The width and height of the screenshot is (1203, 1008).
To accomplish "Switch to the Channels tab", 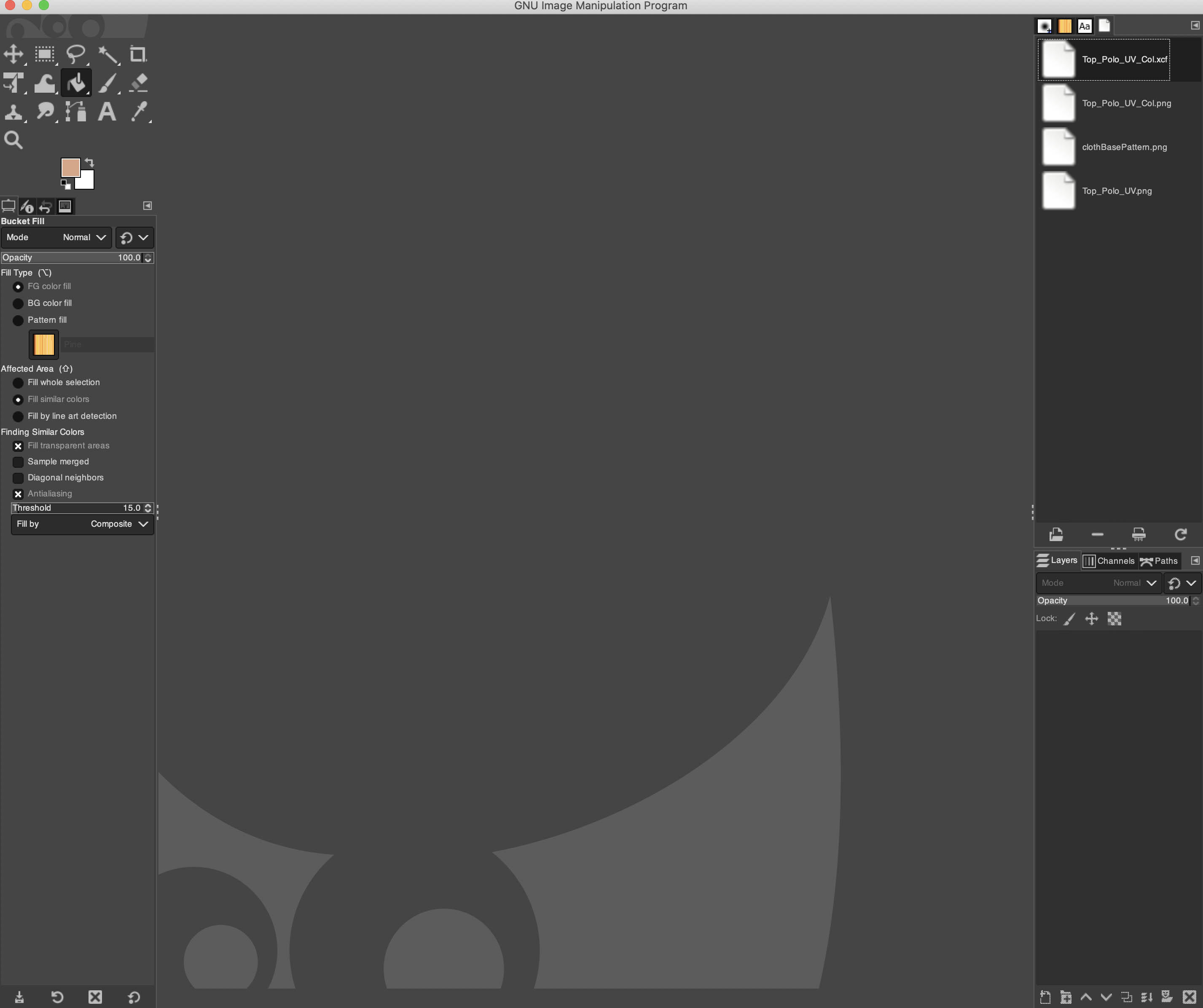I will pyautogui.click(x=1109, y=561).
